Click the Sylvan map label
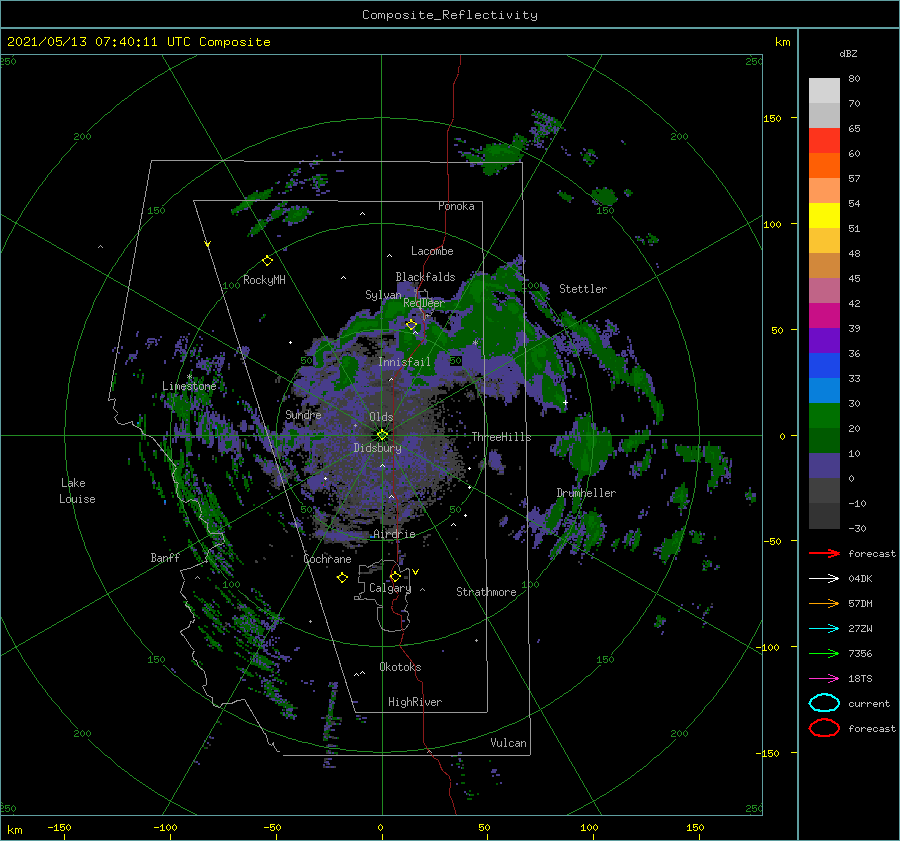Screen dimensions: 900x841 point(383,295)
